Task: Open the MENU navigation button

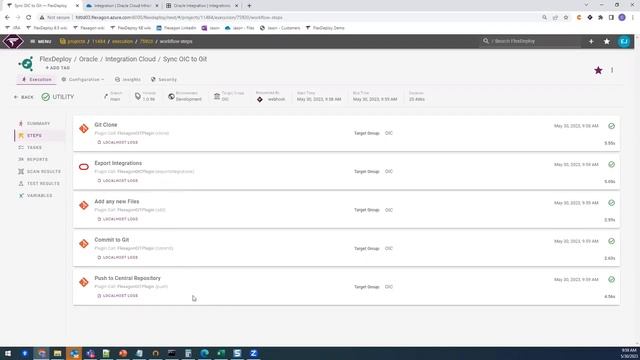Action: [40, 42]
